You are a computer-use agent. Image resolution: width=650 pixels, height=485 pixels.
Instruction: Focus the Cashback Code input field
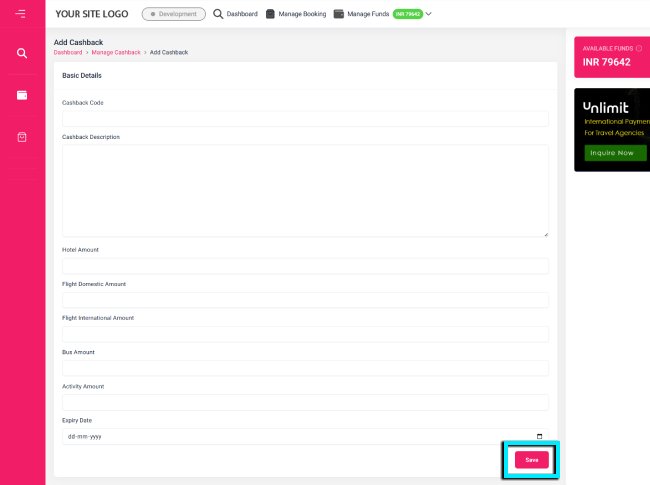[305, 119]
